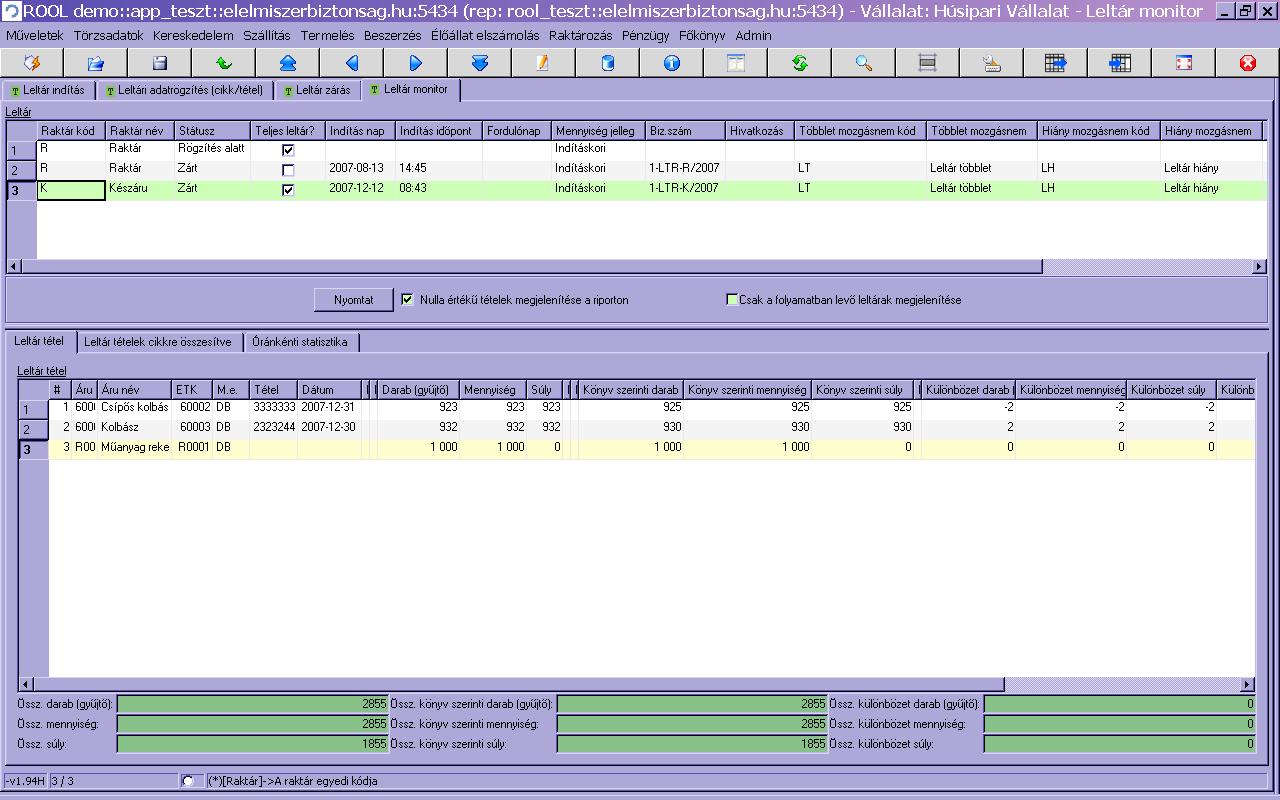This screenshot has width=1280, height=800.
Task: Switch to the Leltár zárás tab
Action: click(x=317, y=90)
